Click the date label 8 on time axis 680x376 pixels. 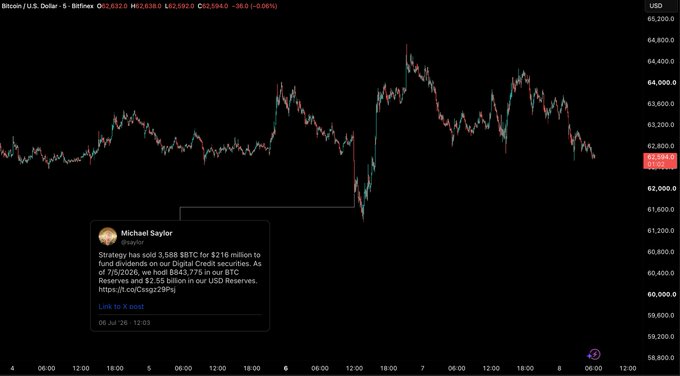[x=559, y=368]
